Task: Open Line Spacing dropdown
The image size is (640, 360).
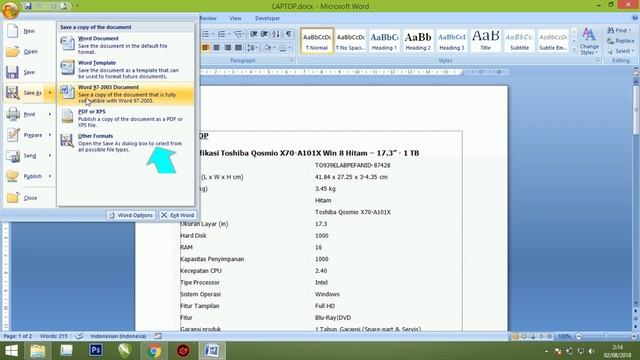Action: tap(253, 48)
